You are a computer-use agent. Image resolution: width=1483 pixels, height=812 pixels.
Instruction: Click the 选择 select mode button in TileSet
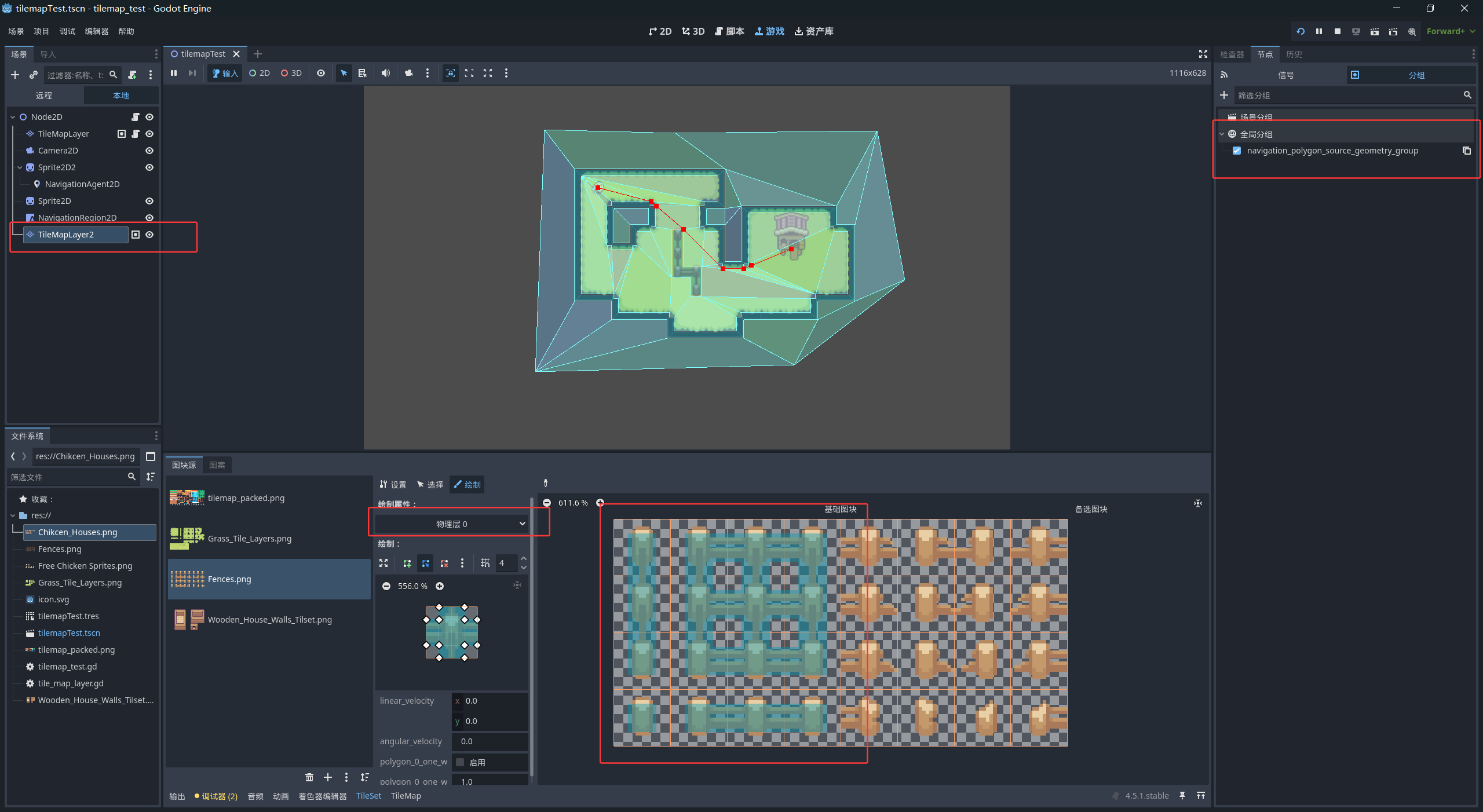[430, 485]
